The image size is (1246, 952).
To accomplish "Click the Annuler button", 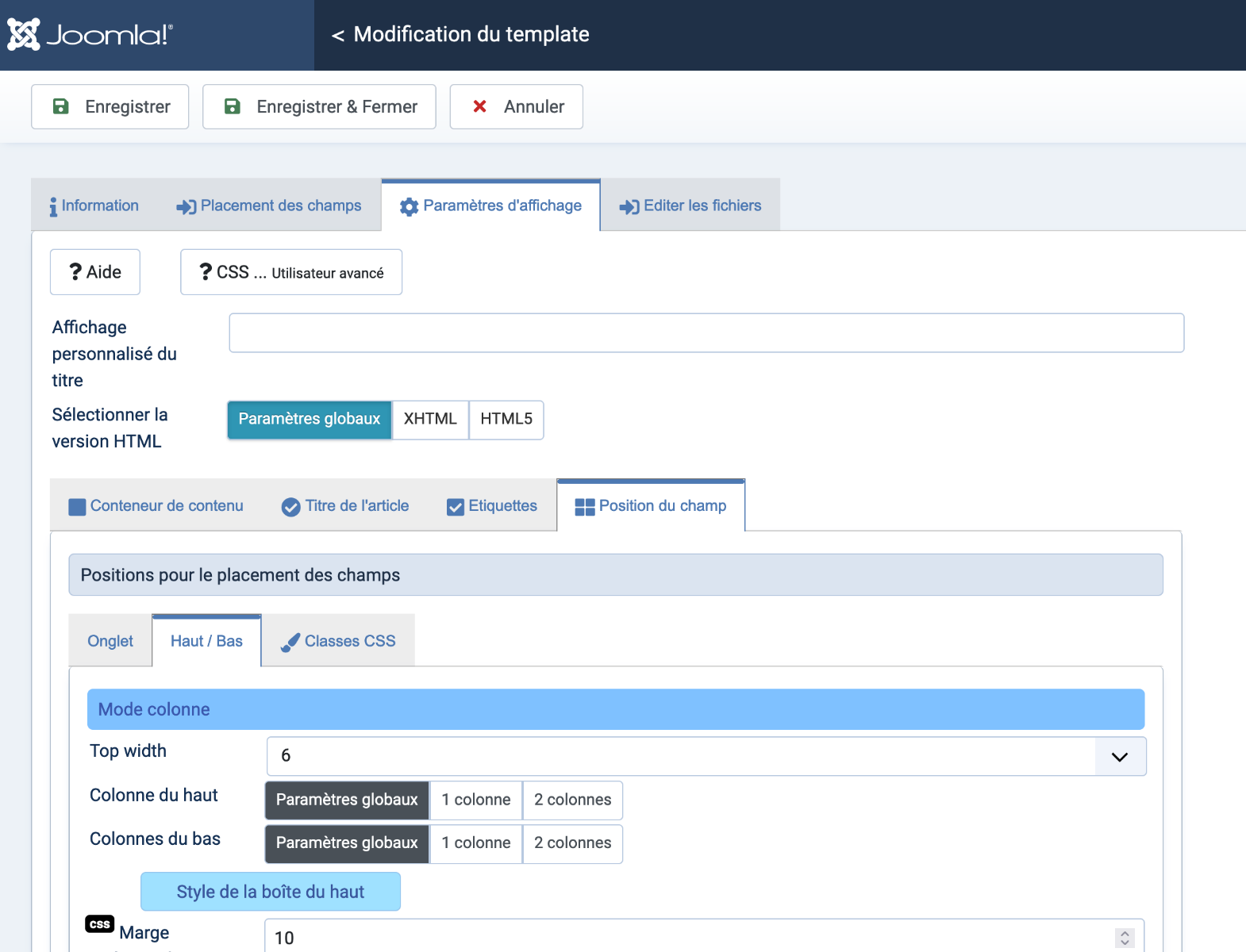I will [517, 106].
